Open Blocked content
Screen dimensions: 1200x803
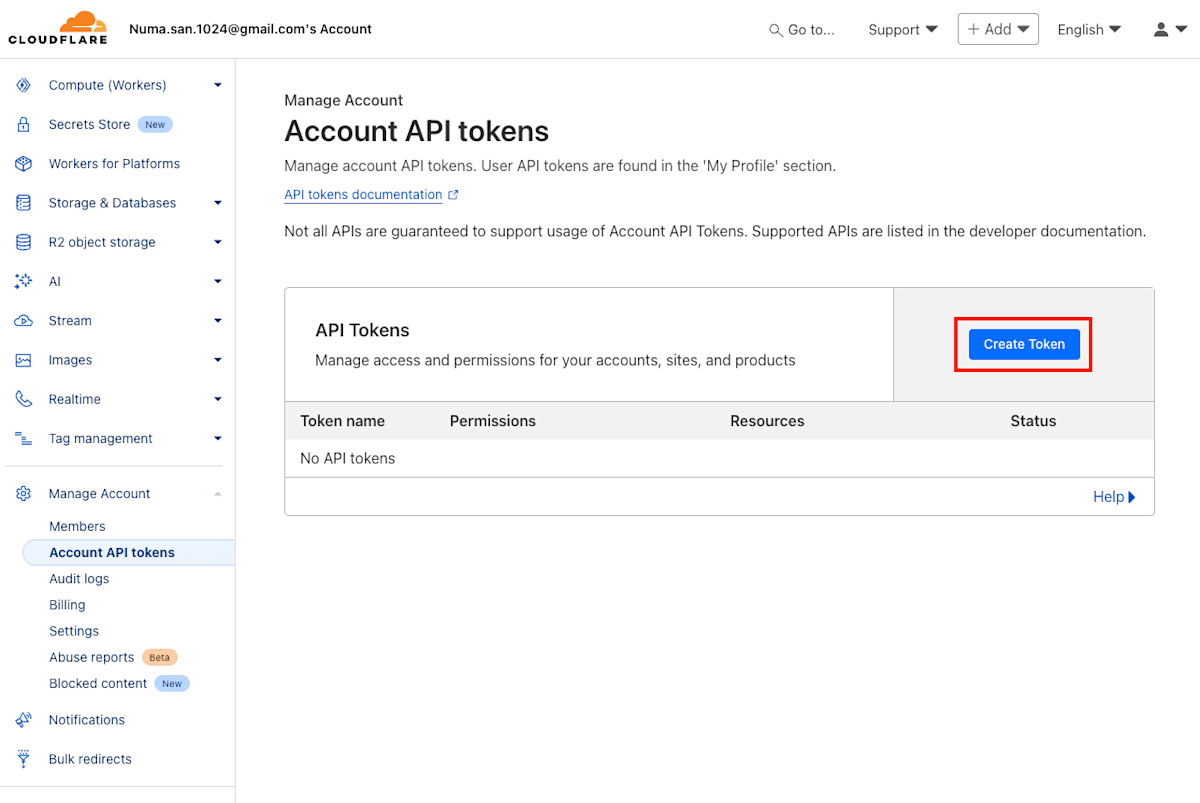[98, 684]
